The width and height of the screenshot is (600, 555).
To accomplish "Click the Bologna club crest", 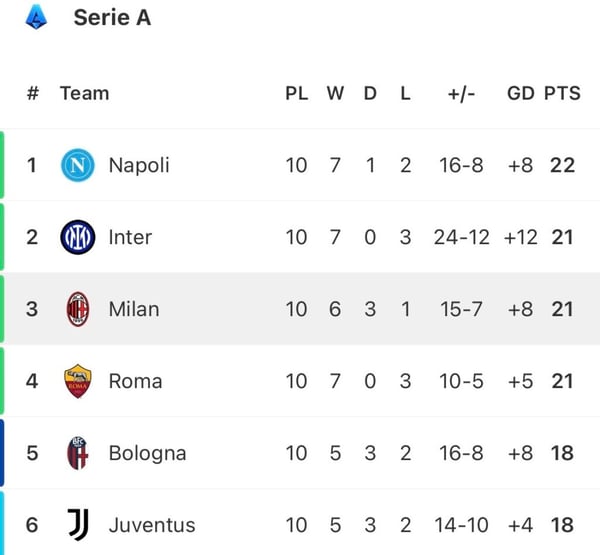I will (78, 453).
